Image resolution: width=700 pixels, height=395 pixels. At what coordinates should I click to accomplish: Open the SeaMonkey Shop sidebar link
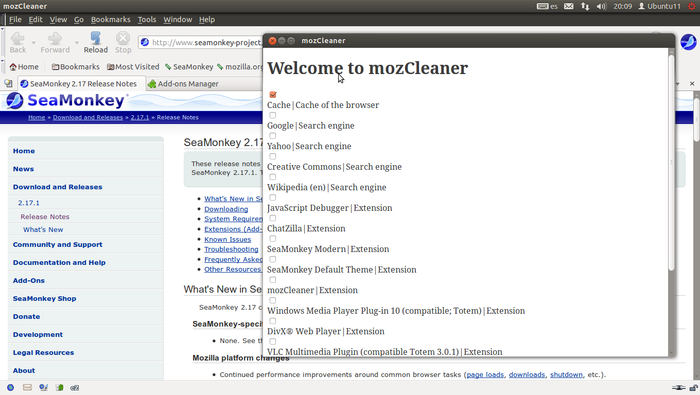pyautogui.click(x=45, y=298)
